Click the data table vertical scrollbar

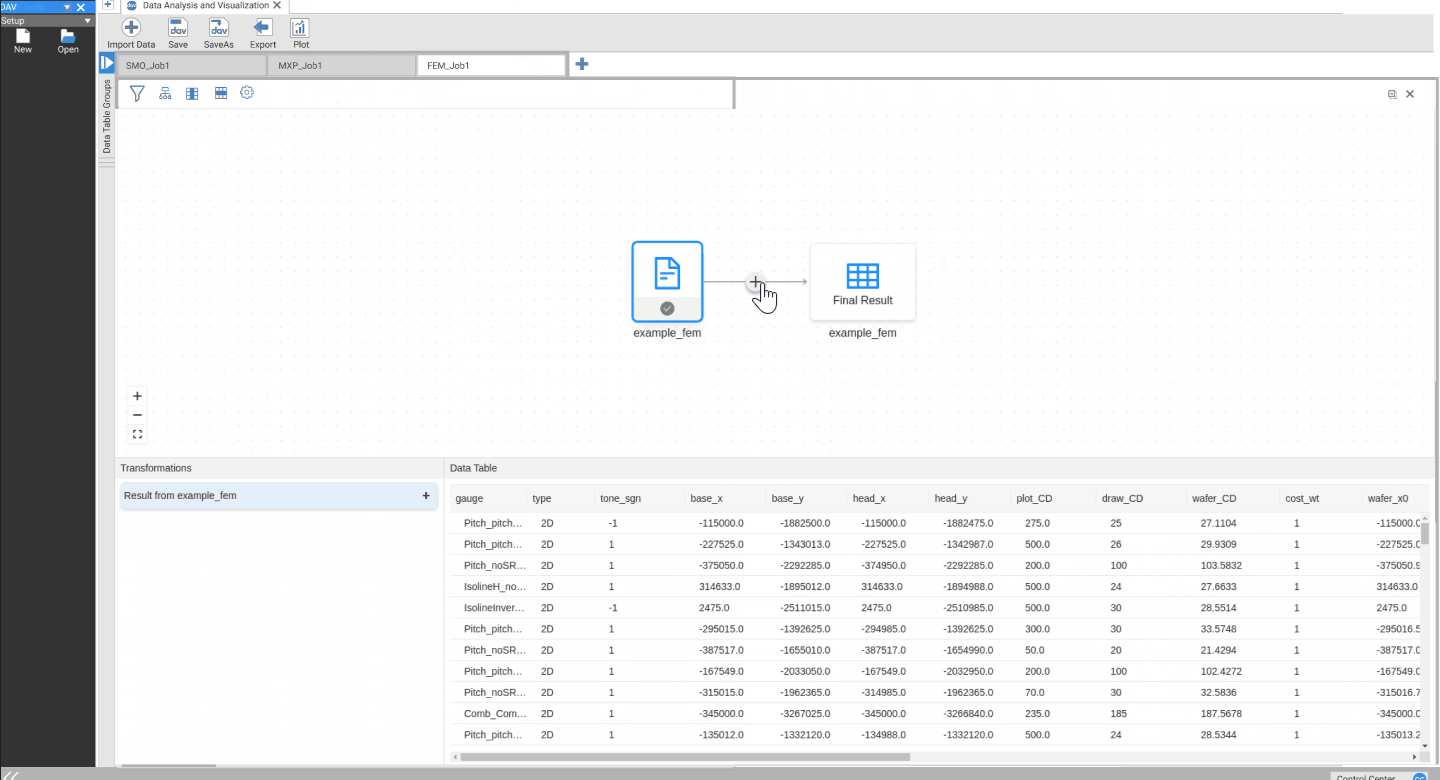tap(1425, 534)
